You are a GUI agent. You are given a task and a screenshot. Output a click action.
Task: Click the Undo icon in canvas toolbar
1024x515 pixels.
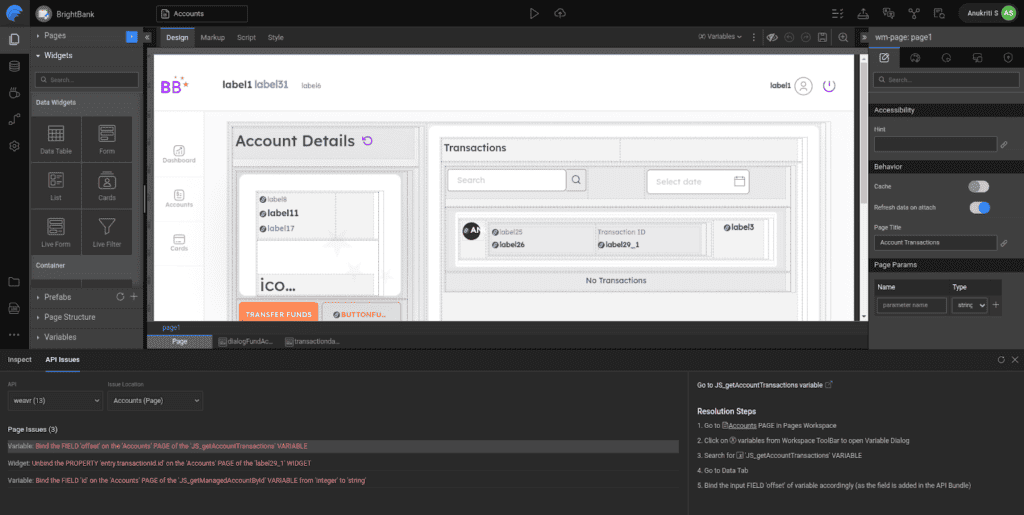pos(790,37)
